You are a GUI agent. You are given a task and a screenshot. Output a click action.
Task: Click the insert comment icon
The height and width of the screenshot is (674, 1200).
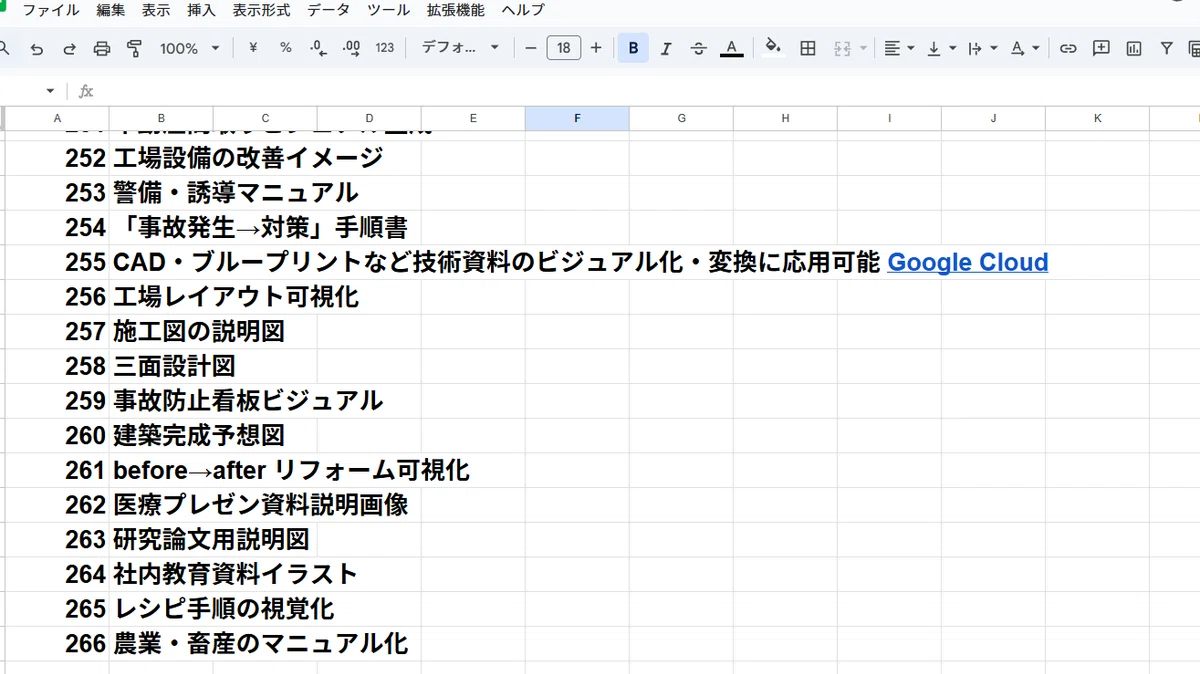pyautogui.click(x=1101, y=48)
